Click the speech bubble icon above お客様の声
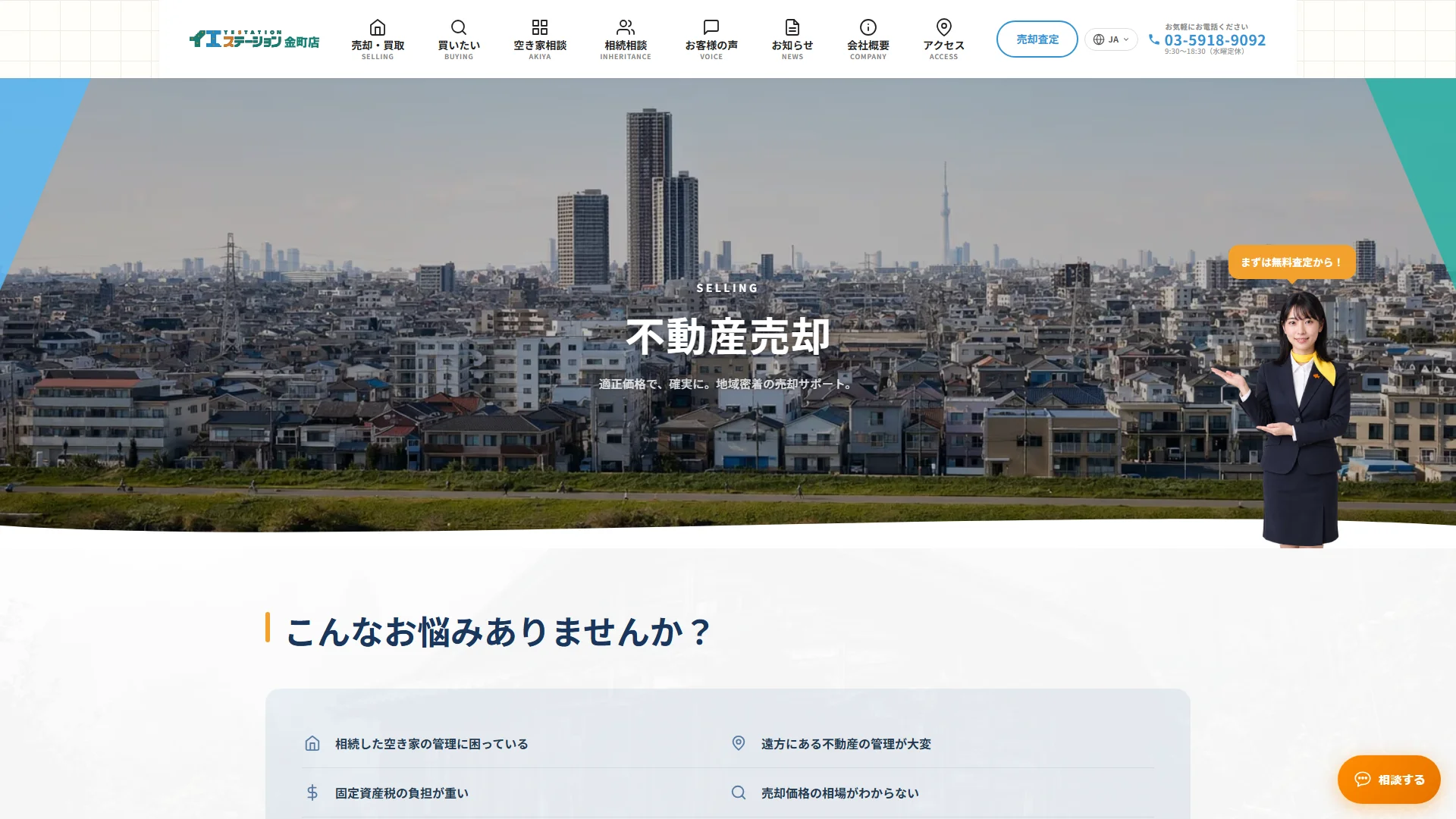Image resolution: width=1456 pixels, height=819 pixels. click(x=711, y=27)
